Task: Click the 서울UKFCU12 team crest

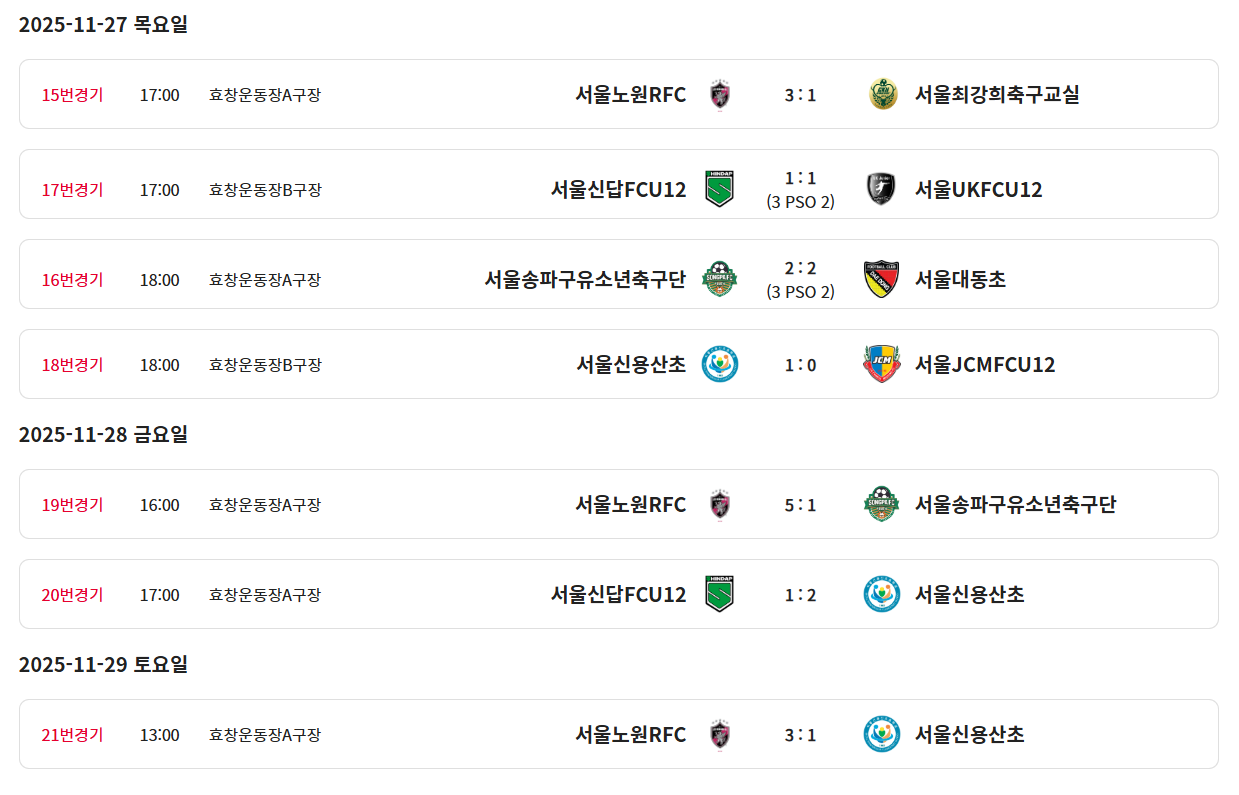Action: click(x=880, y=189)
